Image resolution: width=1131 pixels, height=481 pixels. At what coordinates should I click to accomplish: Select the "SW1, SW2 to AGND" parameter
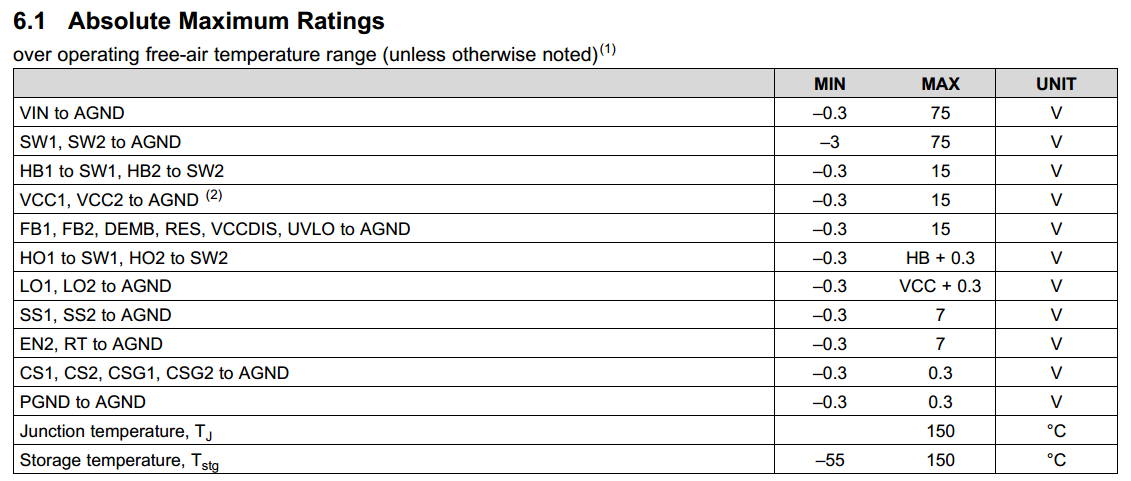pos(100,142)
